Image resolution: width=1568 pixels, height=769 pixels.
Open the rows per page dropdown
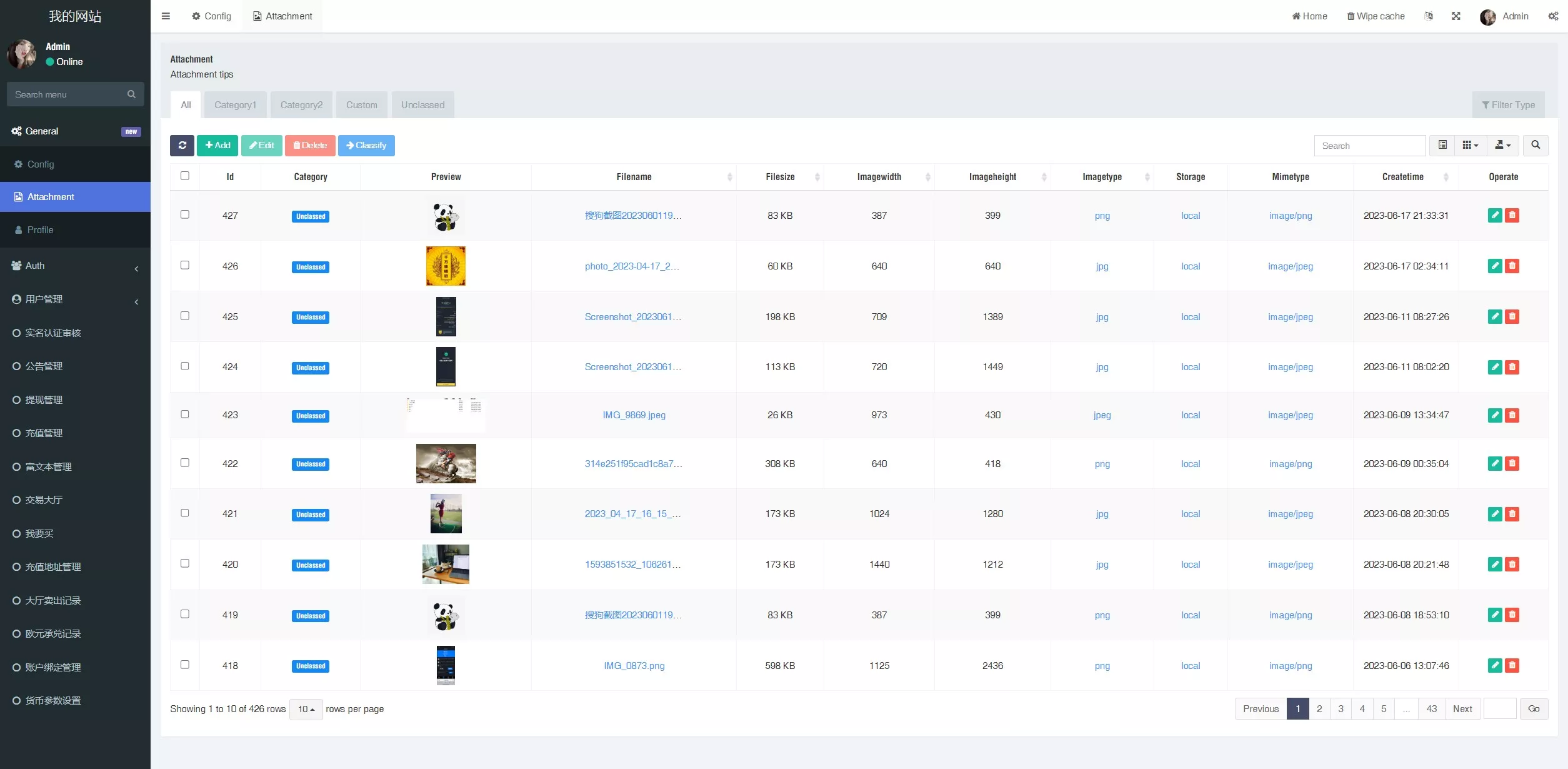click(306, 709)
